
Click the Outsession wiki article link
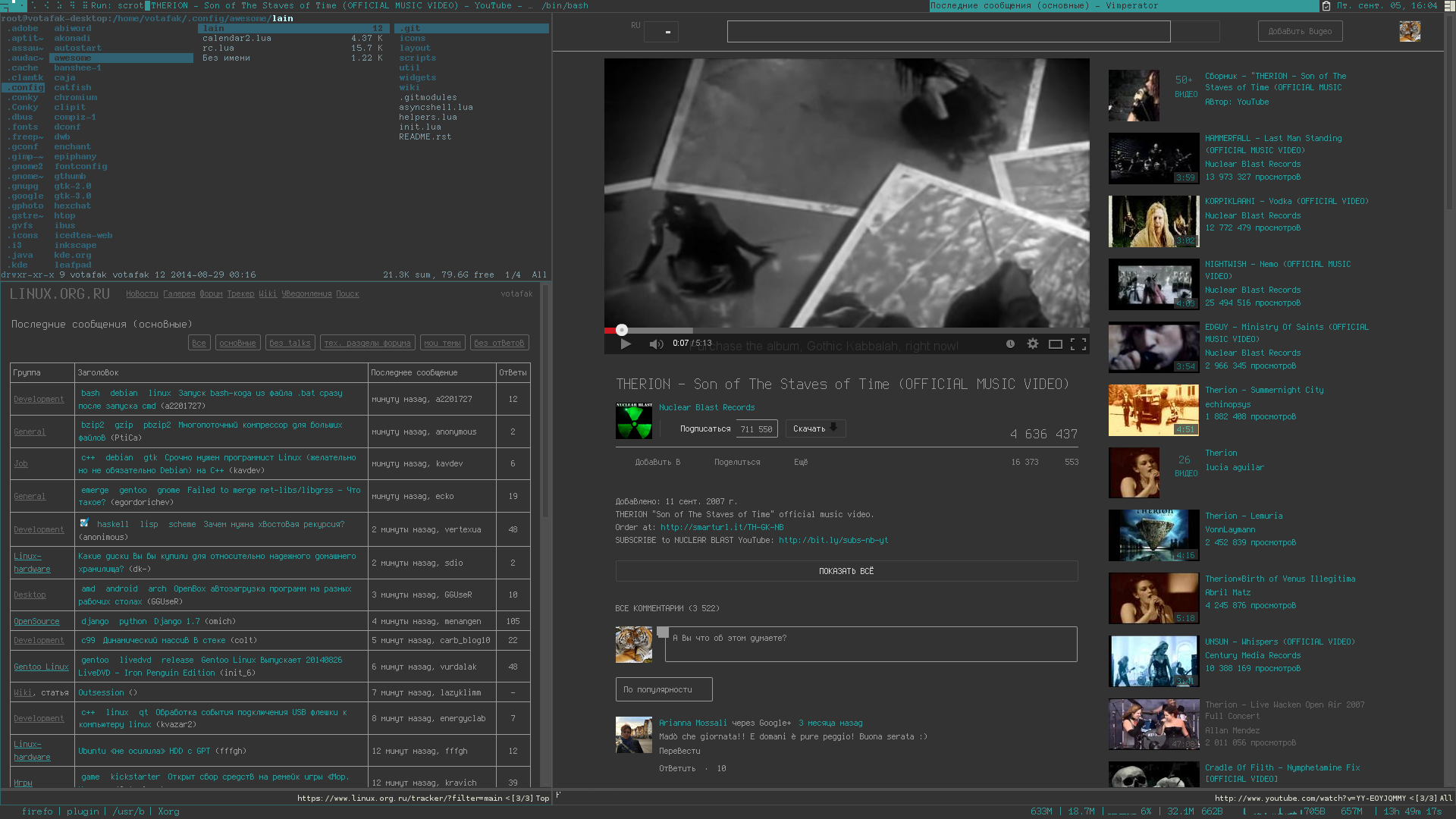(x=101, y=693)
